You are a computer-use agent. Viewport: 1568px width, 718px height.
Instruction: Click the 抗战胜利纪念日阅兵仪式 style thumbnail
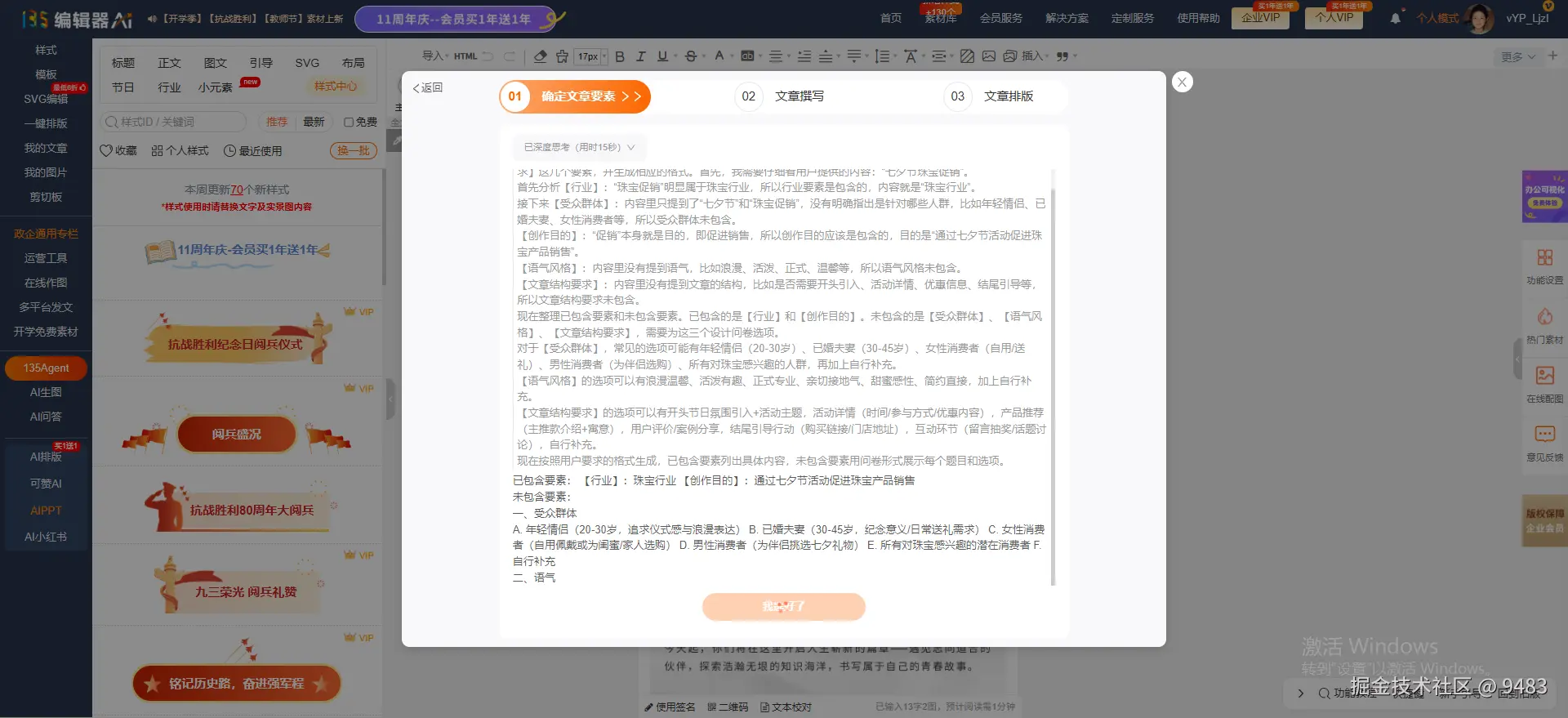(237, 339)
